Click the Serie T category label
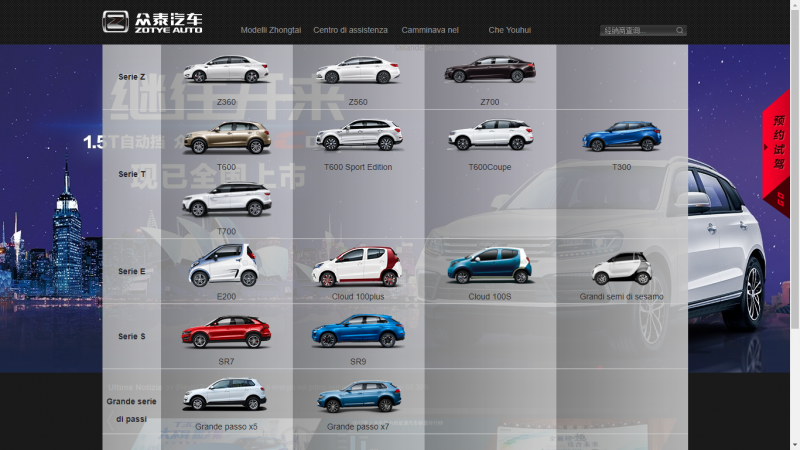 132,174
